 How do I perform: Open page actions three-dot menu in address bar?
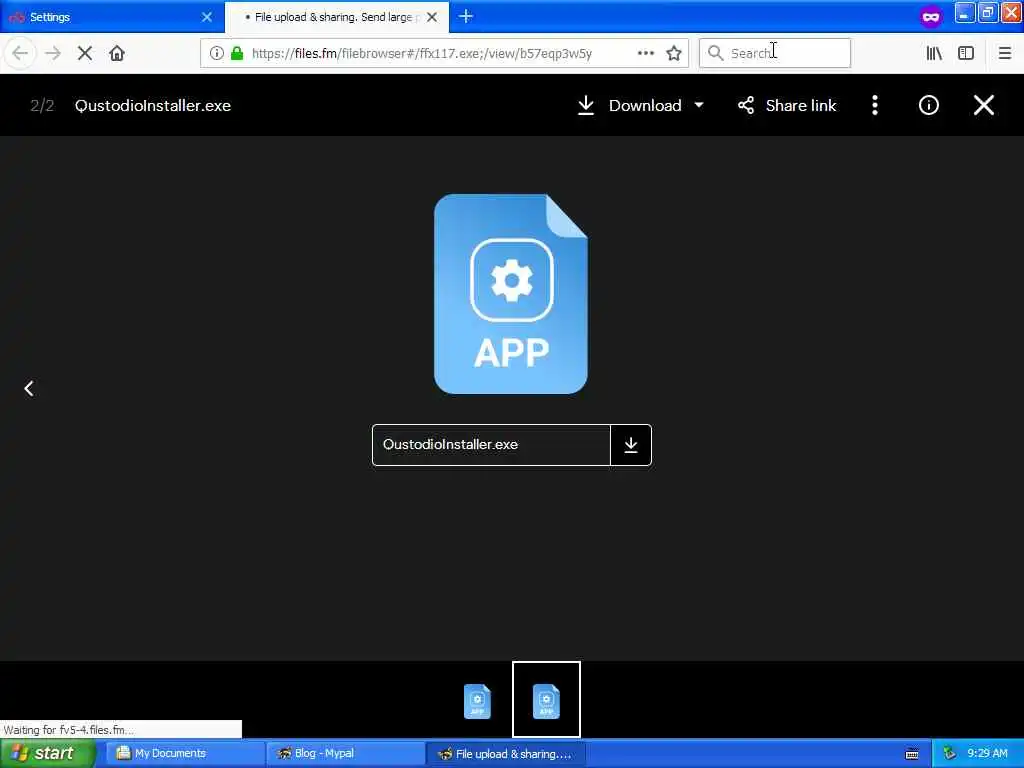pos(645,53)
